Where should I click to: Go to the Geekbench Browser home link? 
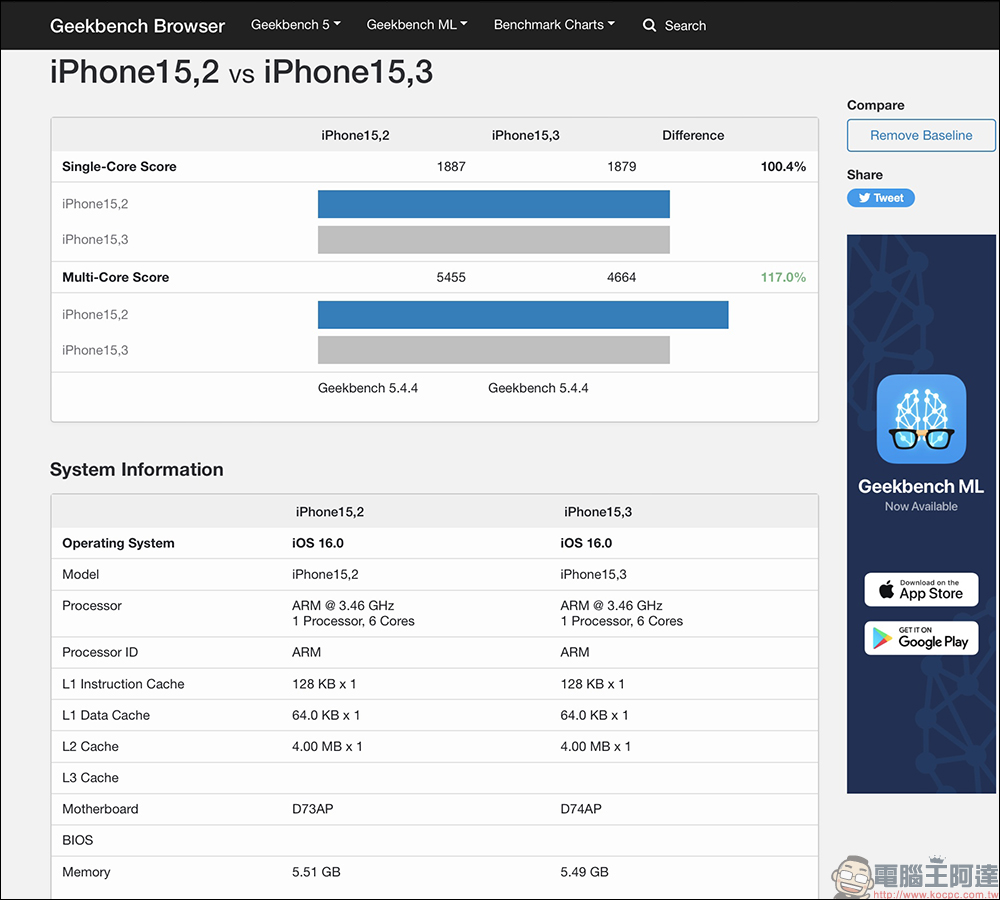pyautogui.click(x=137, y=26)
